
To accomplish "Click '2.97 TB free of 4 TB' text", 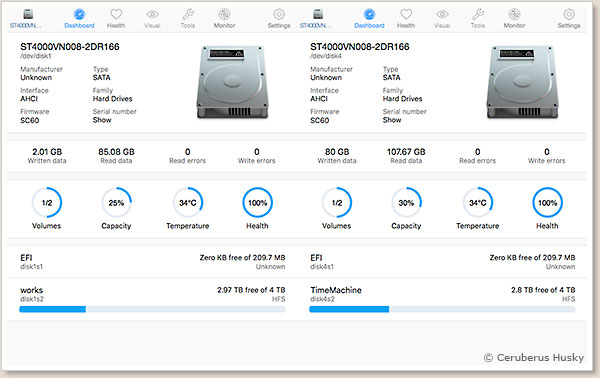I will pyautogui.click(x=251, y=290).
